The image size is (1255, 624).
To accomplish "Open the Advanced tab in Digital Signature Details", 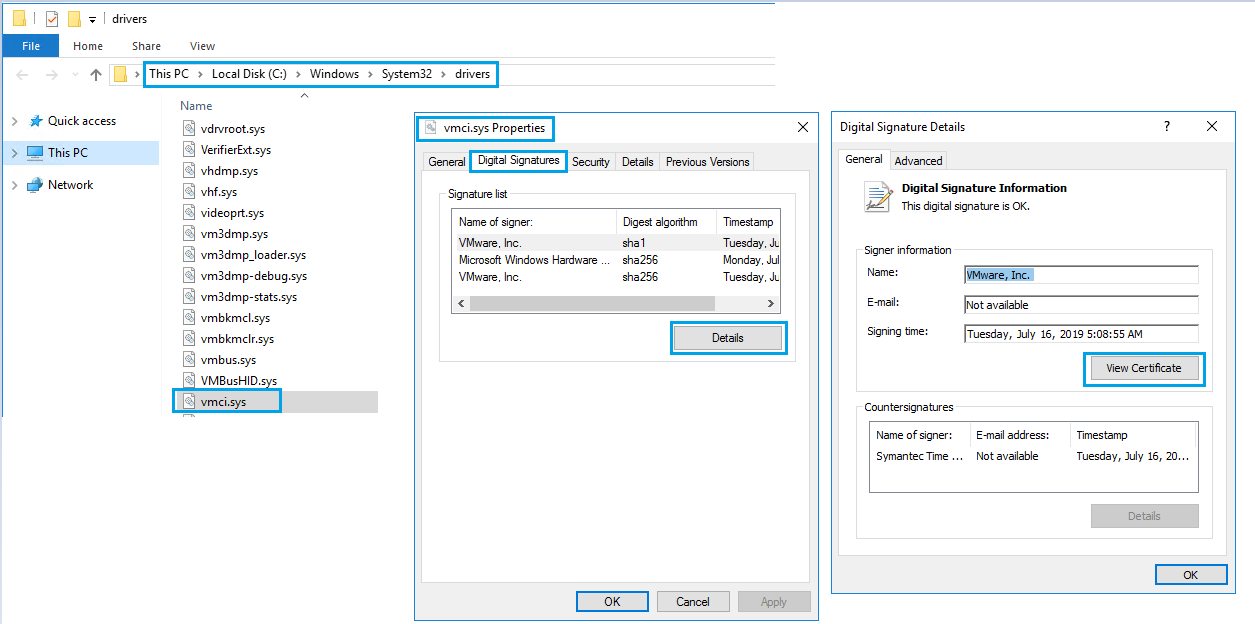I will pos(918,159).
